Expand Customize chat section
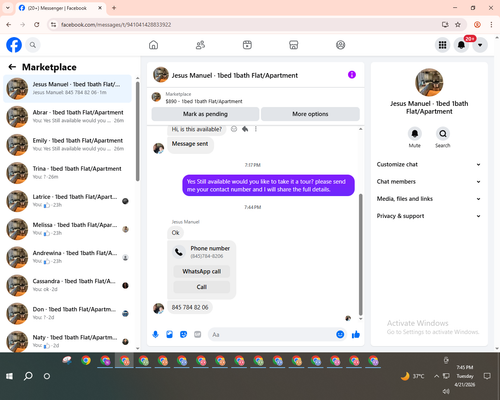This screenshot has height=400, width=500. 429,164
